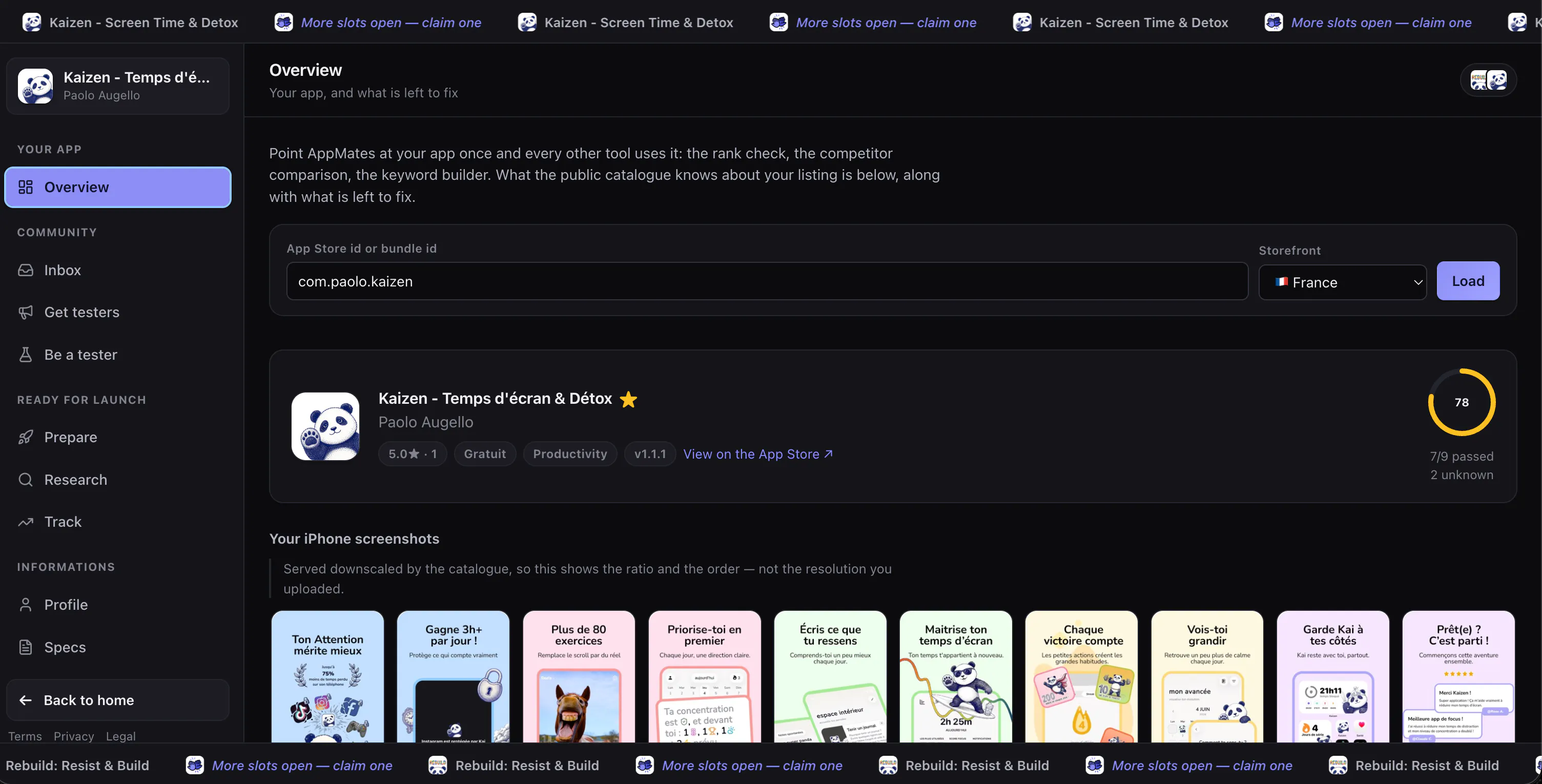Click the Kaizen panda icon in sidebar header
This screenshot has height=784, width=1542.
pyautogui.click(x=35, y=86)
